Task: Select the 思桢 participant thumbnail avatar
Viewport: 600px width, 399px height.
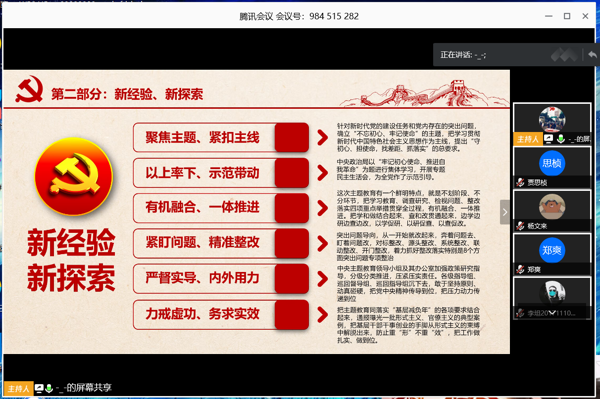Action: [x=552, y=163]
